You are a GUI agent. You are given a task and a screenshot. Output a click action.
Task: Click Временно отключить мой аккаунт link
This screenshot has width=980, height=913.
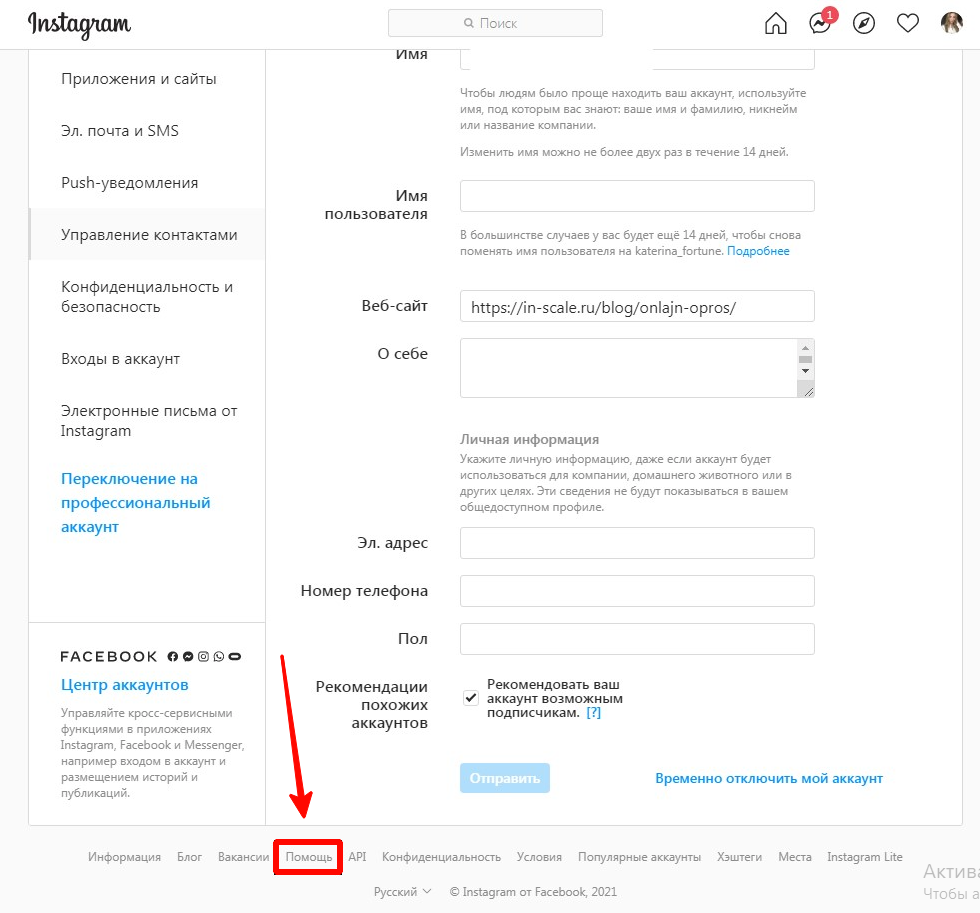pos(769,779)
